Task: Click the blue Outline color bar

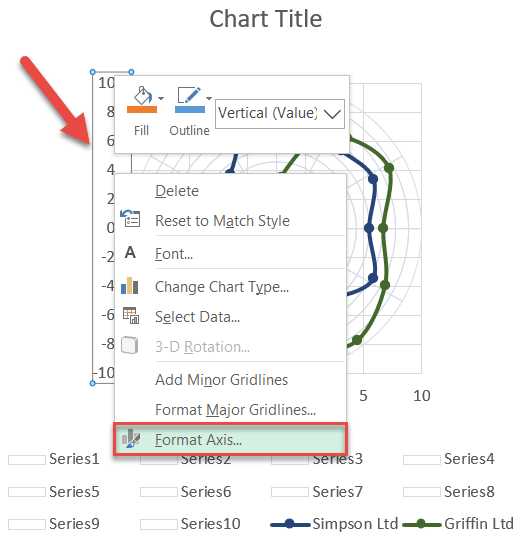Action: click(189, 109)
